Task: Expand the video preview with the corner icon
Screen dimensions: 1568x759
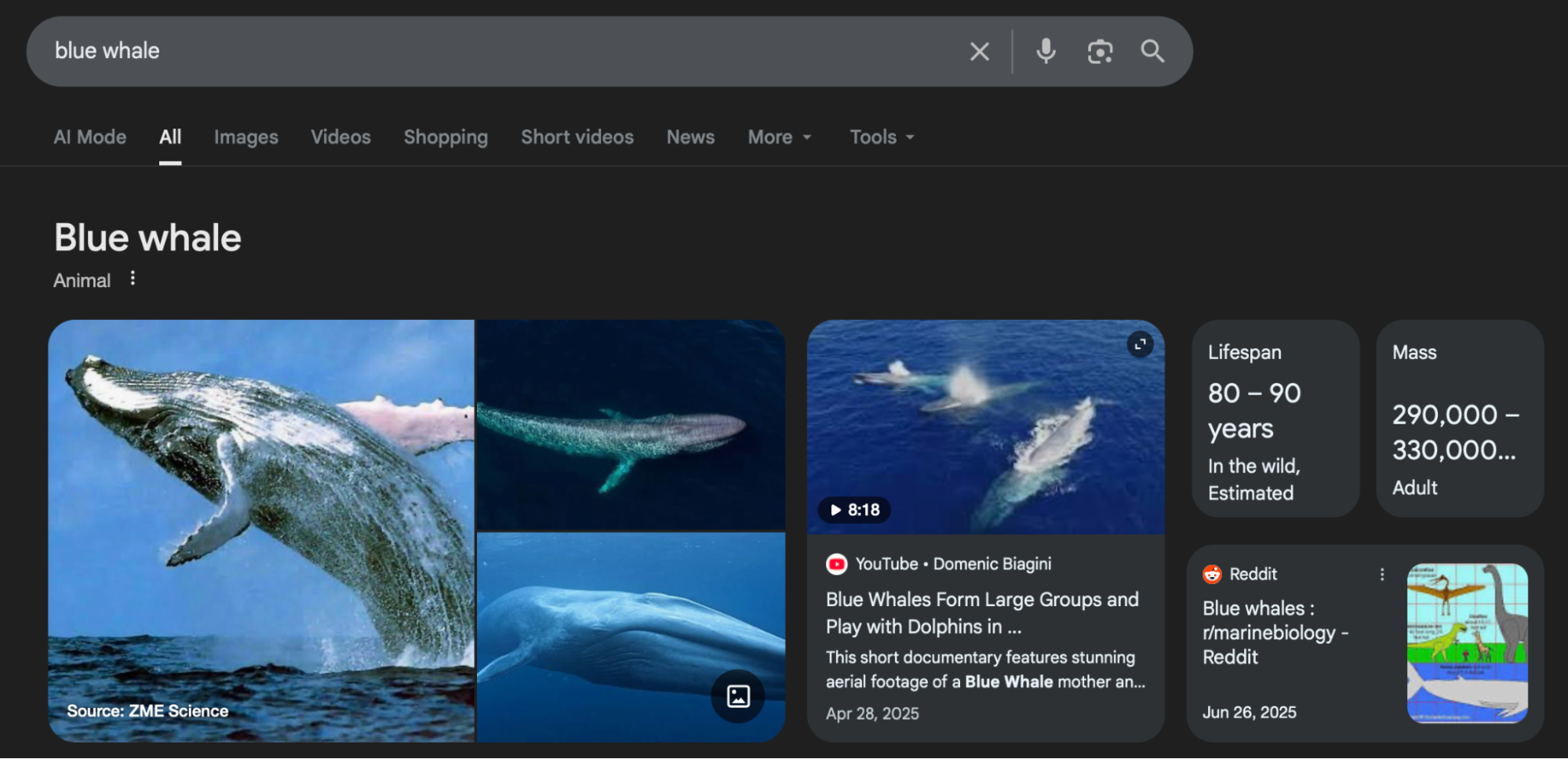Action: (1140, 344)
